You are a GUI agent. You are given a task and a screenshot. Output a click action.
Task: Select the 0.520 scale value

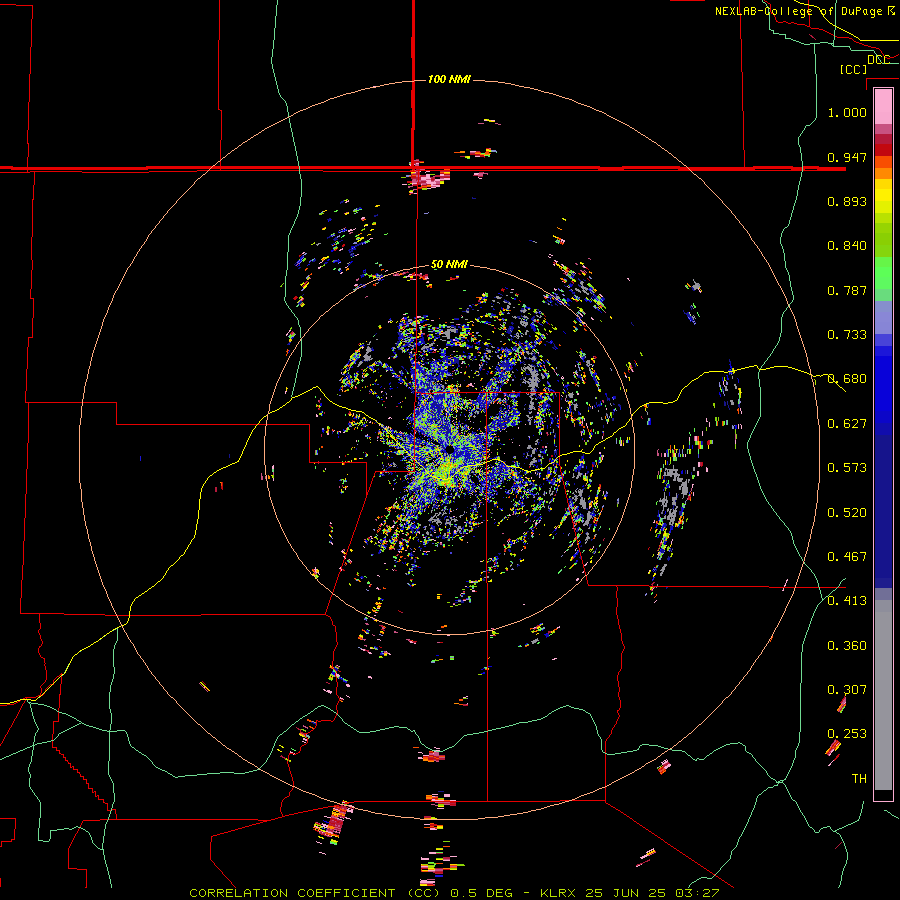coord(847,513)
